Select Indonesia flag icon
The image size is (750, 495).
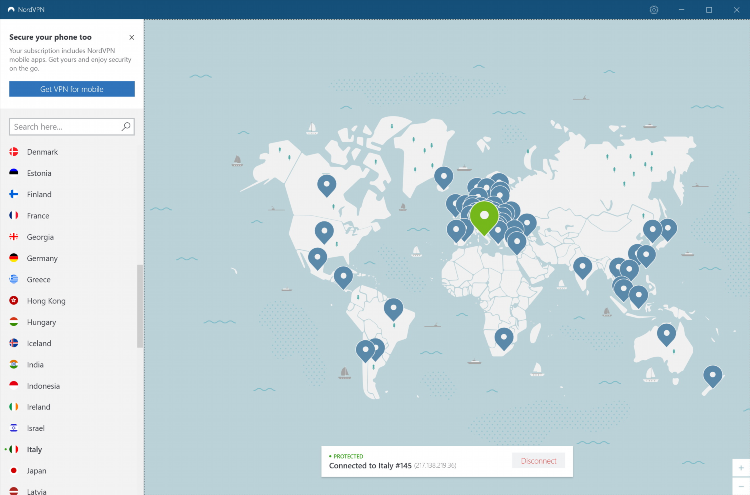coord(14,386)
